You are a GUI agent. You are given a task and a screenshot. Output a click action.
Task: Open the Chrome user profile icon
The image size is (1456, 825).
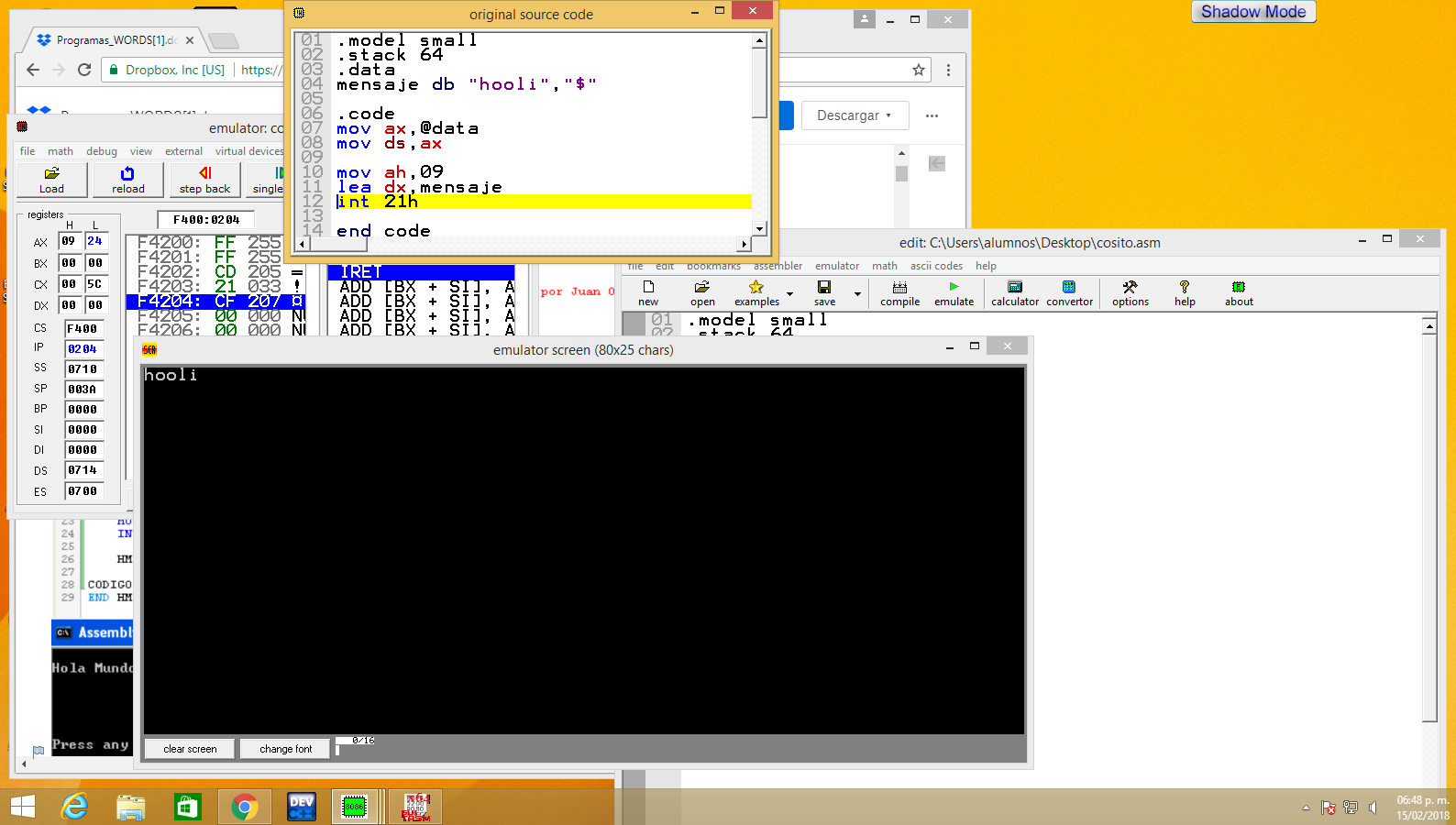[x=864, y=19]
